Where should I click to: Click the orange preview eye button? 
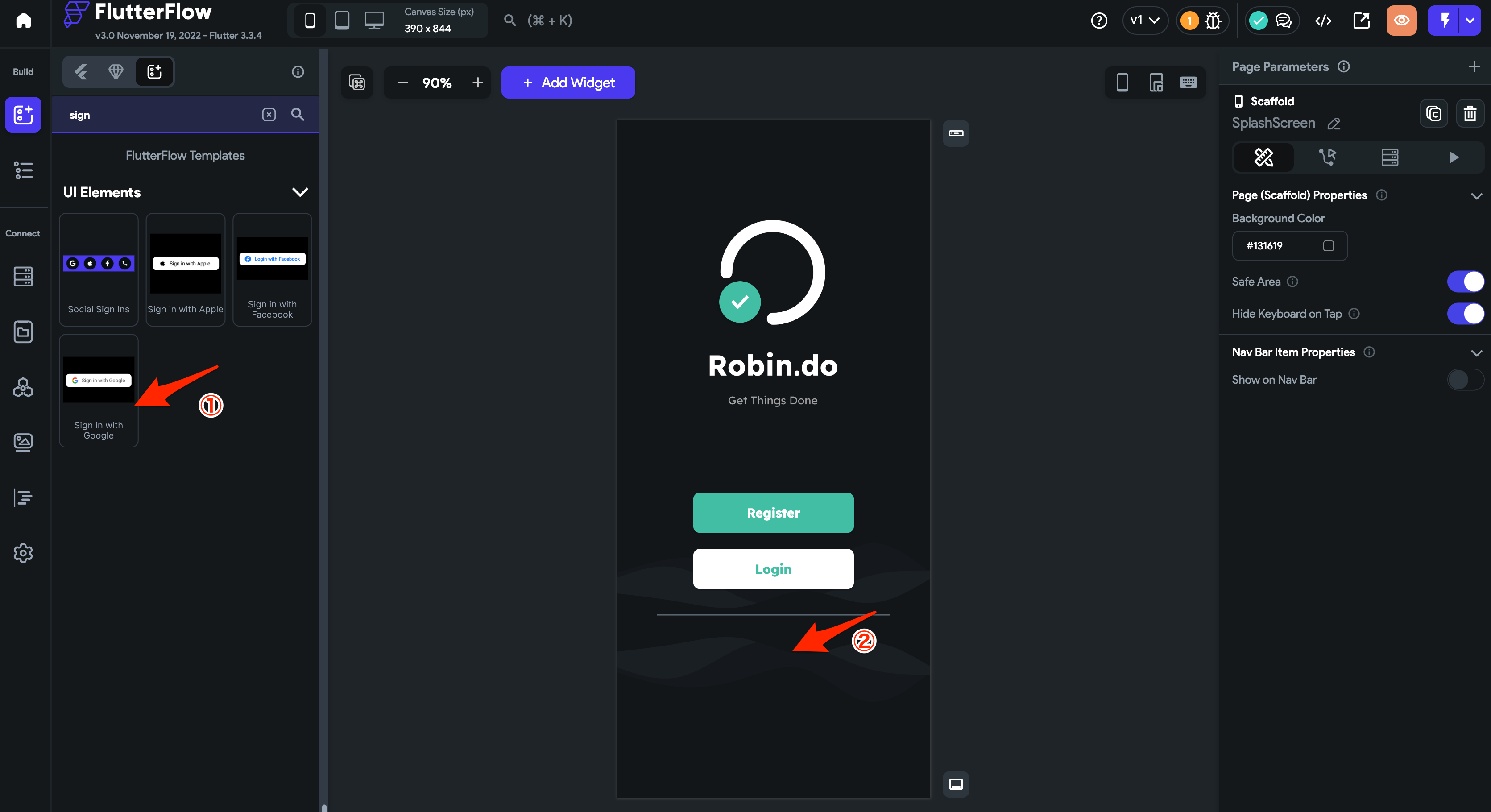click(1401, 21)
